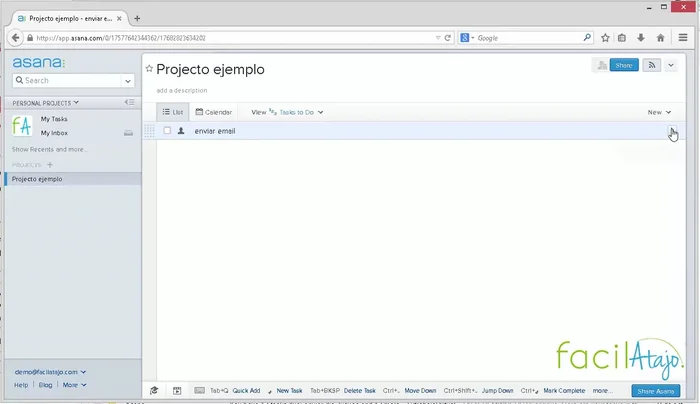Click the project members icon beside Share
700x404 pixels.
[x=601, y=65]
